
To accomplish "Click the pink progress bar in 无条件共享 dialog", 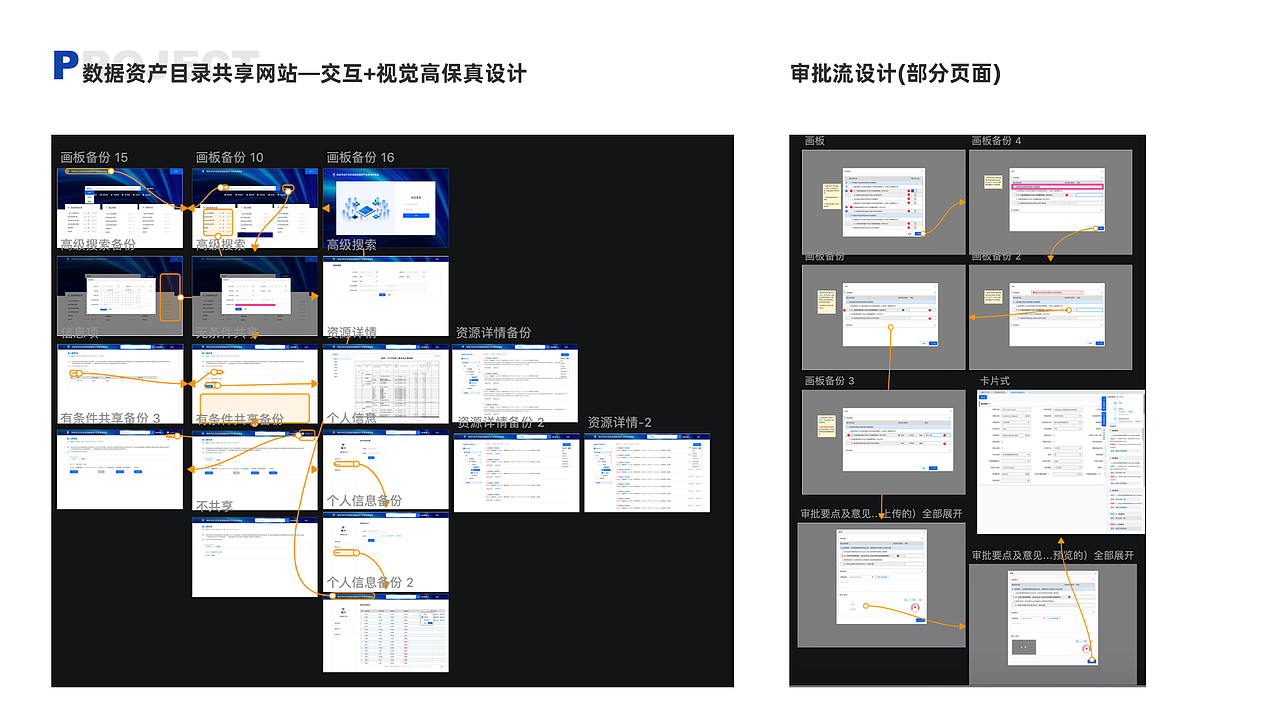I will pyautogui.click(x=255, y=305).
